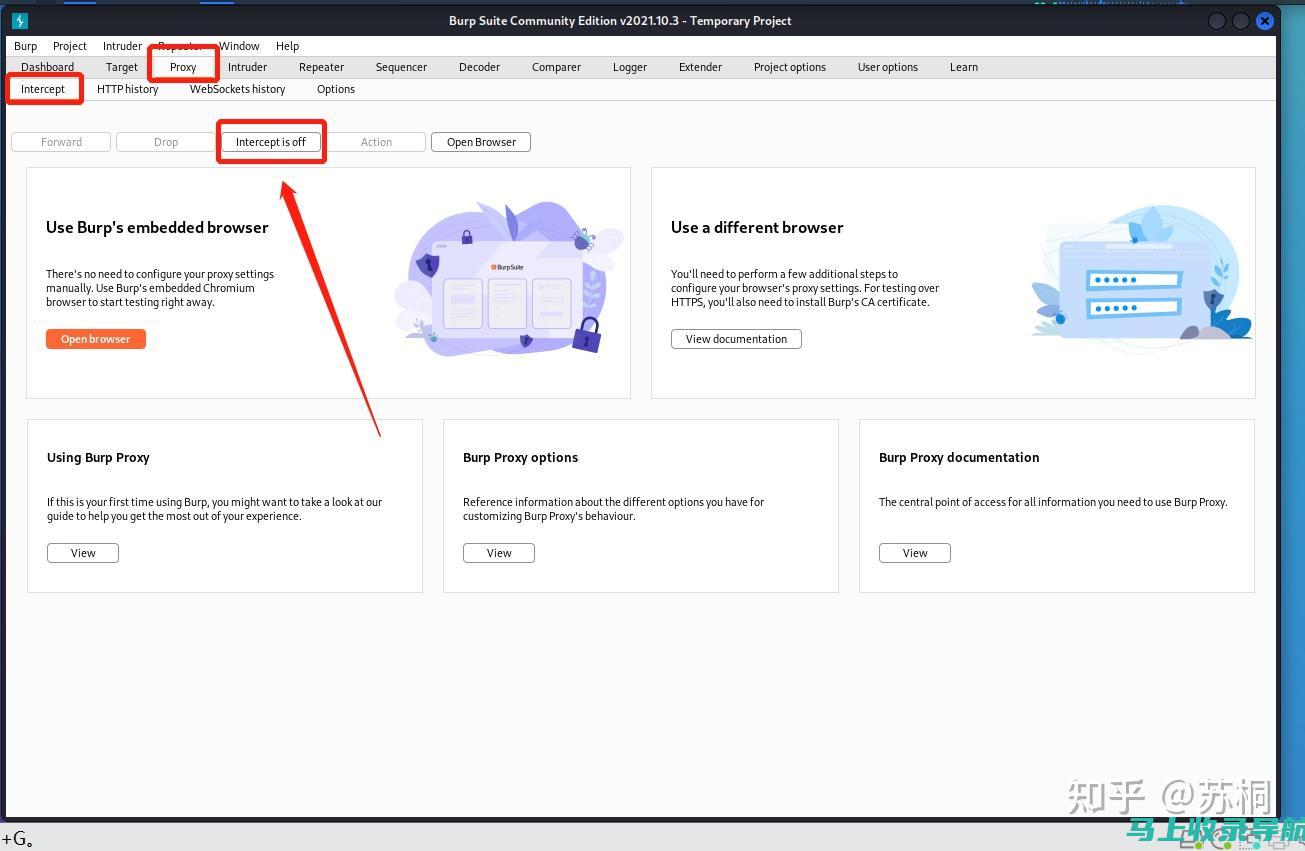The image size is (1305, 851).
Task: Switch to the Extender tab
Action: pos(700,67)
